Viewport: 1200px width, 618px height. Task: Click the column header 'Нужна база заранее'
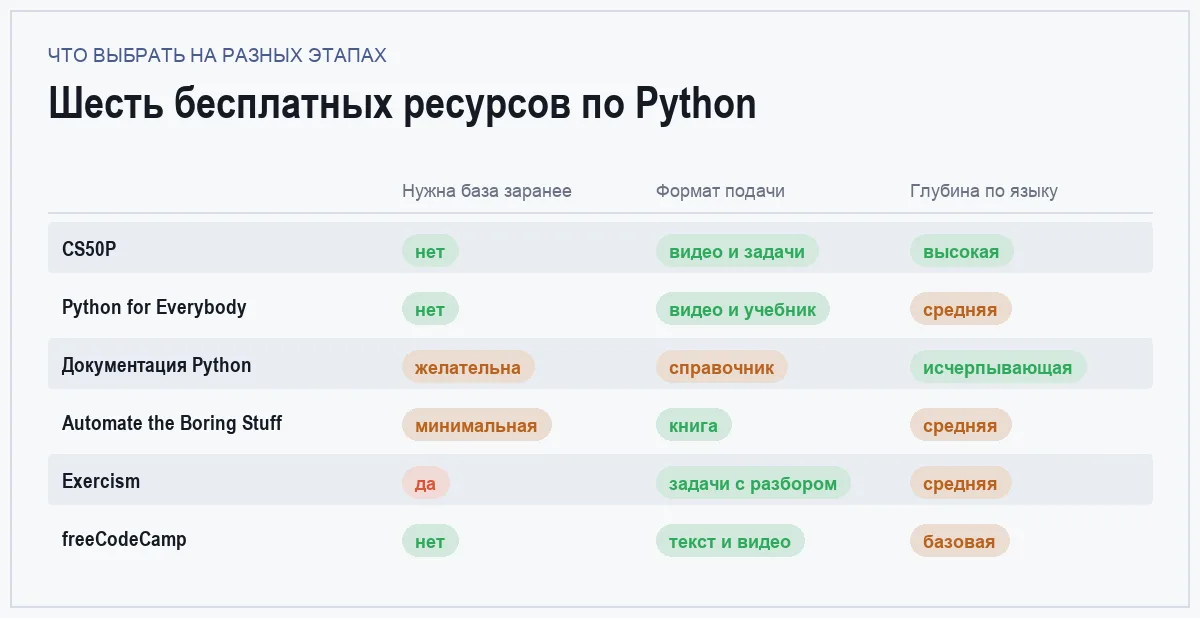point(487,191)
